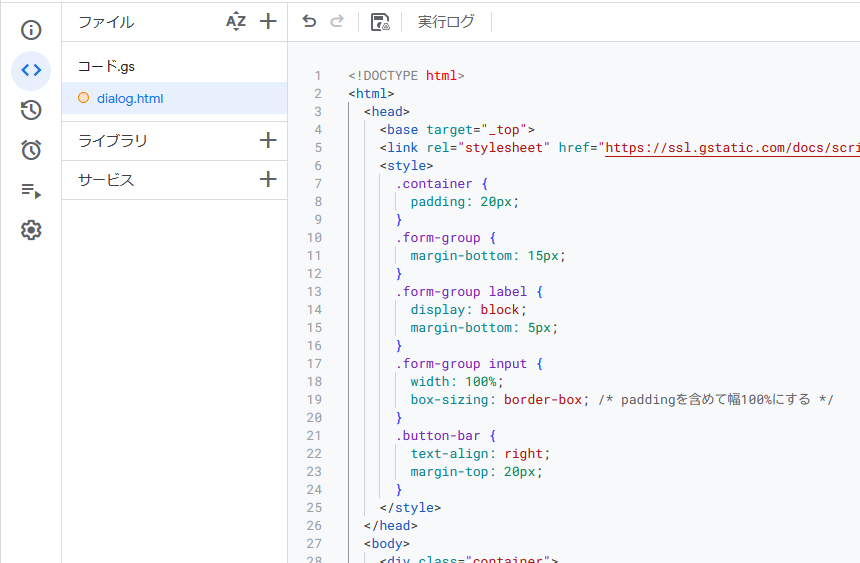
Task: Click the '.form-group label {' line
Action: tap(469, 291)
